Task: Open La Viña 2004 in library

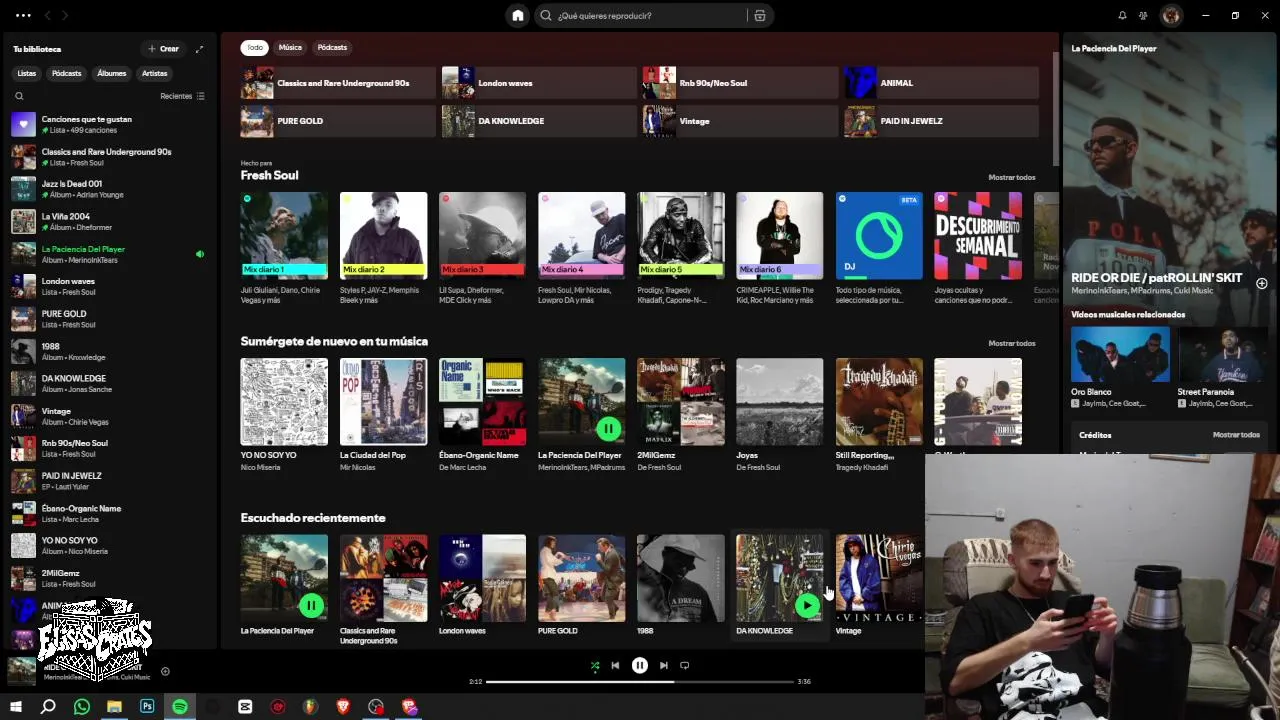Action: tap(109, 221)
